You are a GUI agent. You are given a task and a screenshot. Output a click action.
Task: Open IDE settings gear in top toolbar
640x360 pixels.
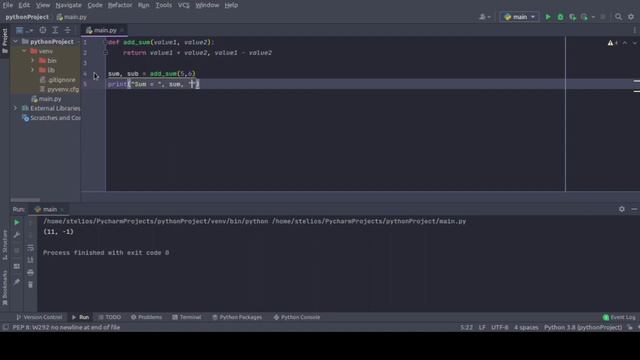click(631, 17)
